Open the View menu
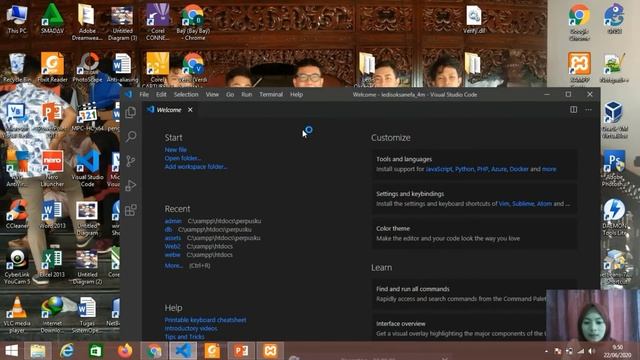The height and width of the screenshot is (360, 640). [x=212, y=94]
